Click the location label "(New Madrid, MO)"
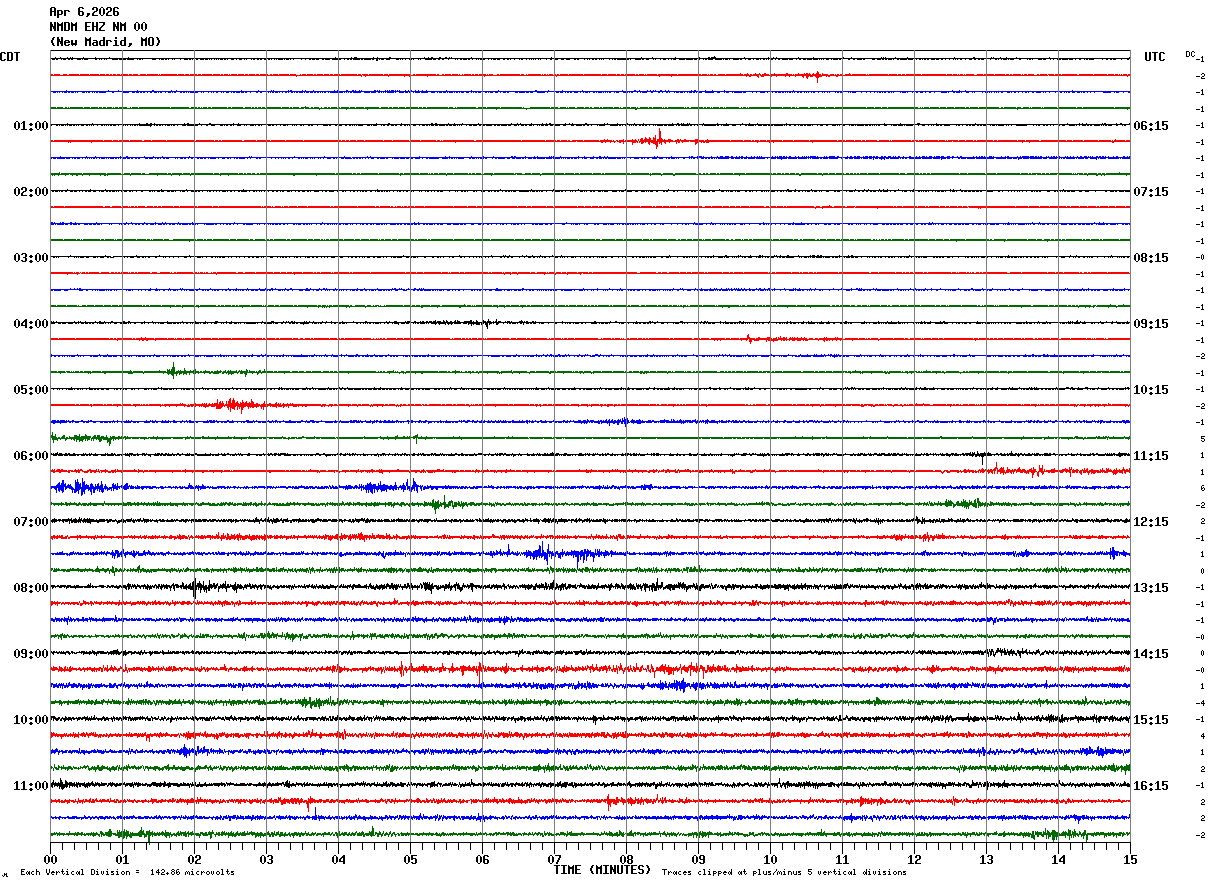The image size is (1210, 886). coord(105,42)
